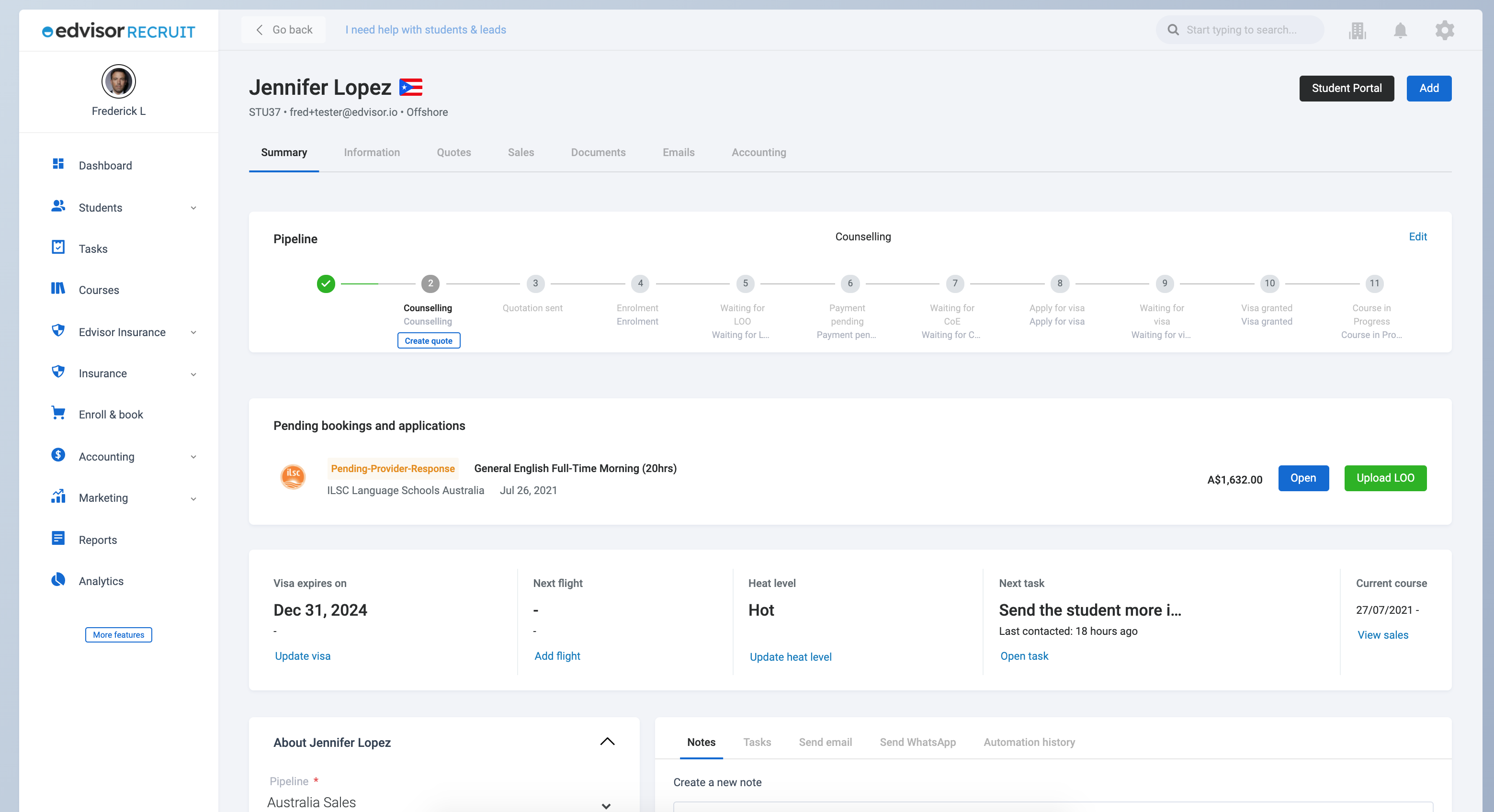Click the search magnifier icon

[1173, 30]
